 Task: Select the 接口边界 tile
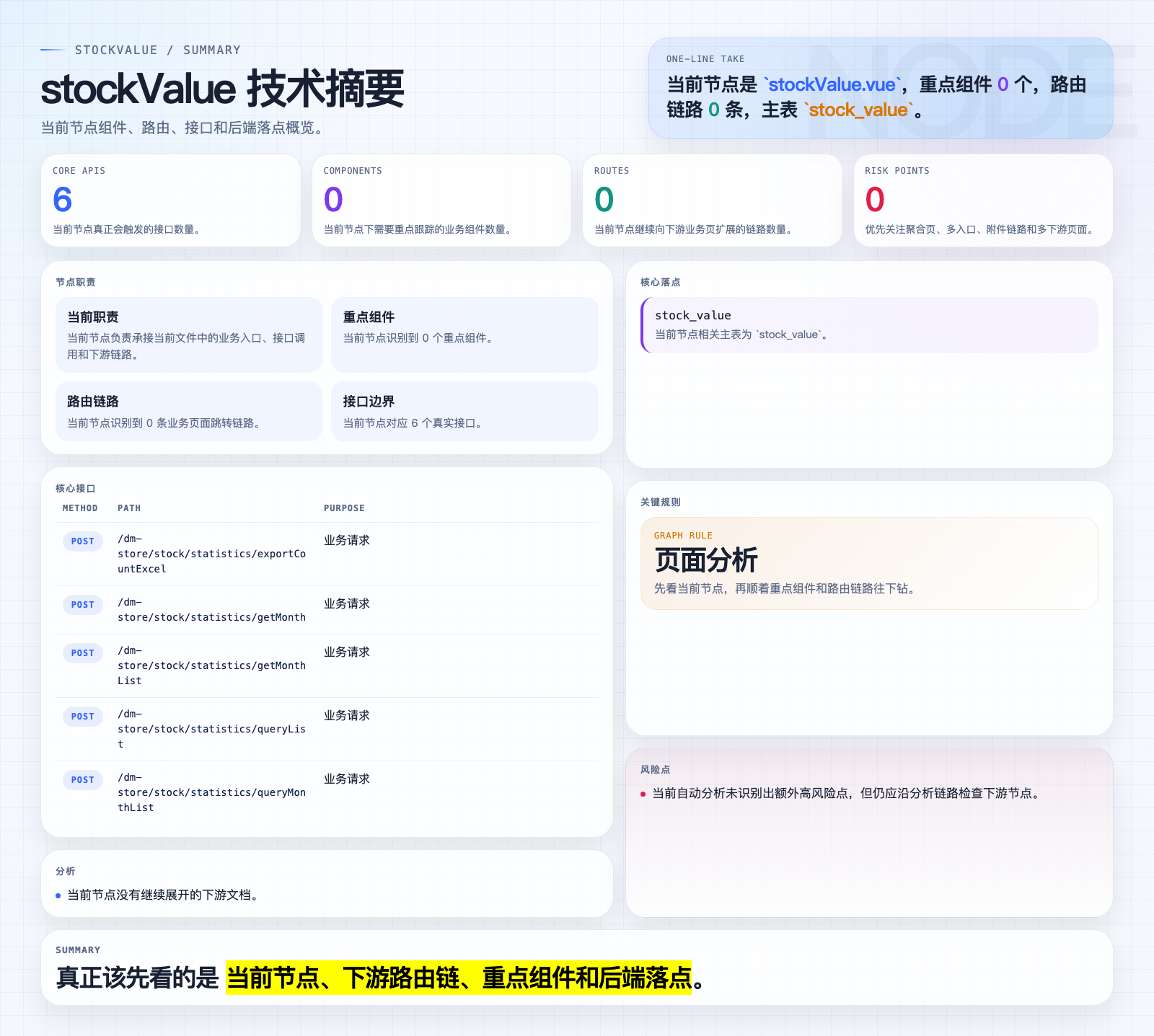[x=464, y=411]
